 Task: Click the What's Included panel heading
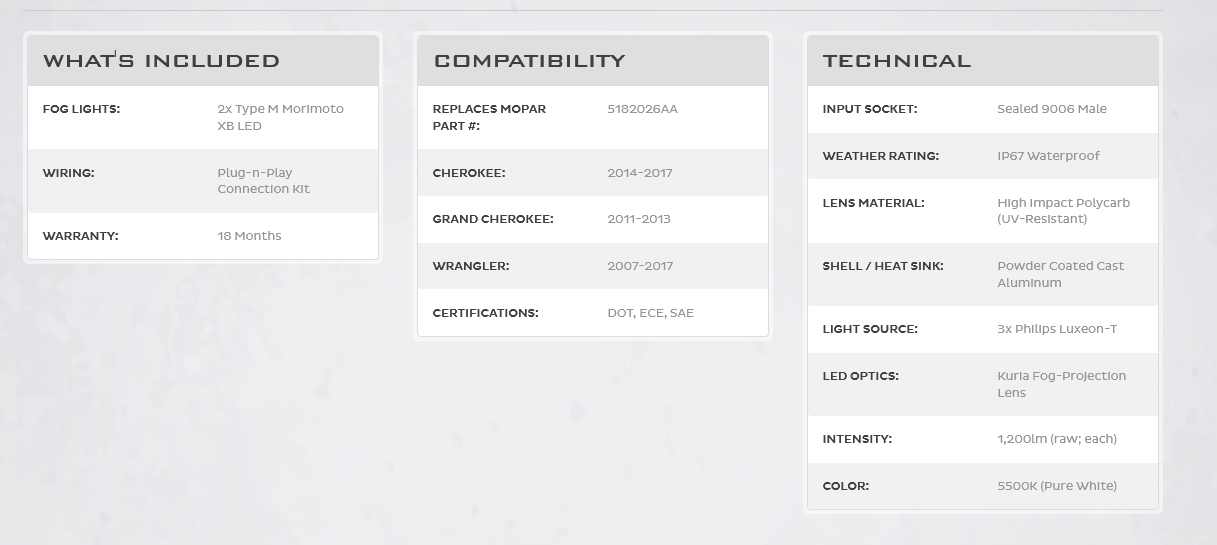[x=161, y=61]
